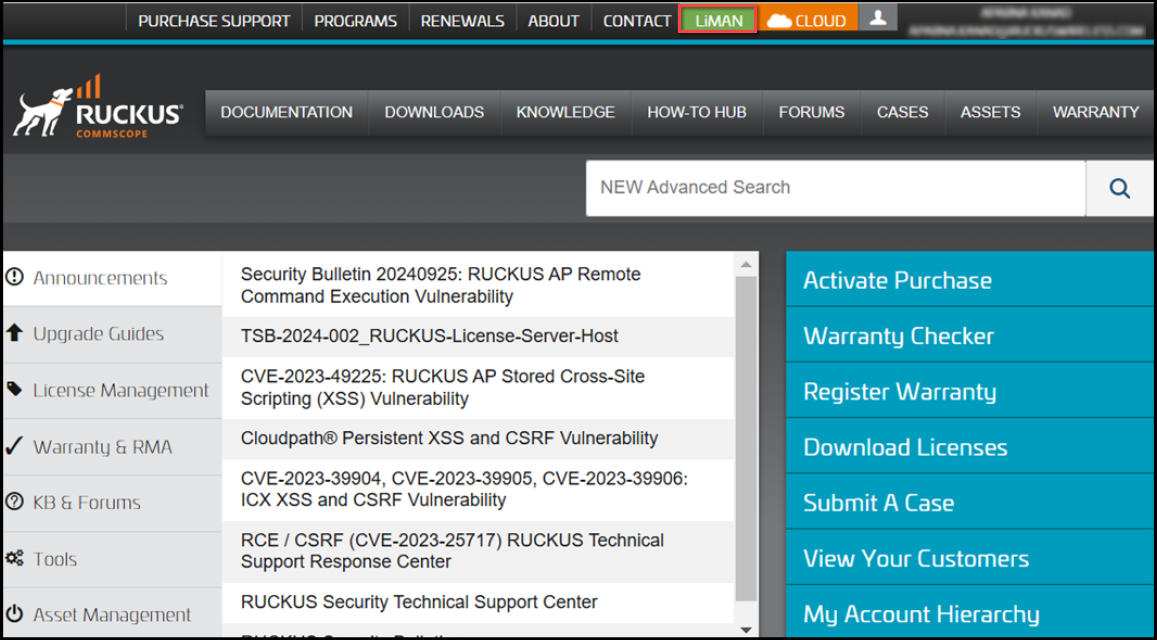Screen dimensions: 1157x640
Task: Click Warranty Checker quick link
Action: coord(970,335)
